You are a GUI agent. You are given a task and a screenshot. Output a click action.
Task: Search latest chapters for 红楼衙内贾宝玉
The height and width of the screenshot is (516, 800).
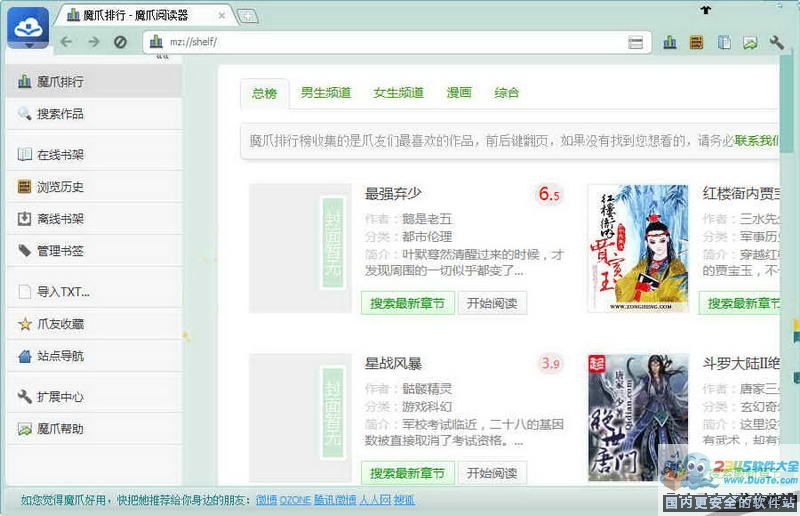[x=739, y=303]
